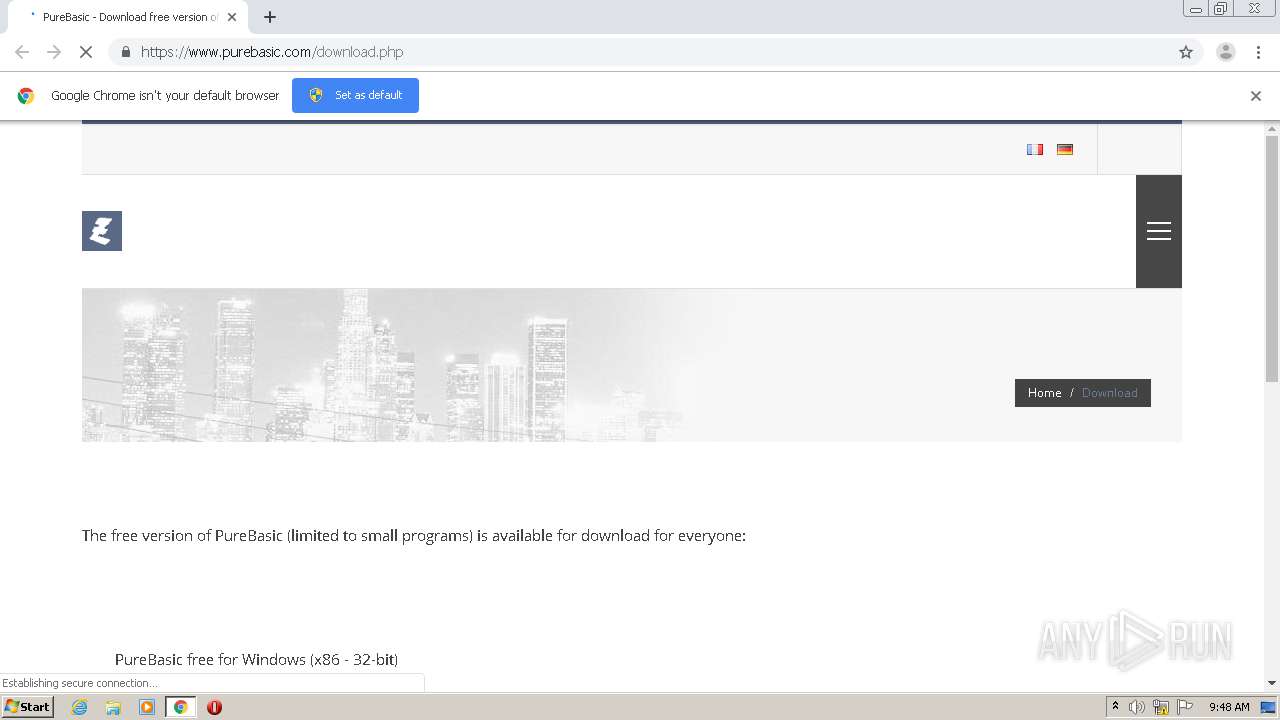The height and width of the screenshot is (720, 1280).
Task: Stop loading the page
Action: pyautogui.click(x=86, y=52)
